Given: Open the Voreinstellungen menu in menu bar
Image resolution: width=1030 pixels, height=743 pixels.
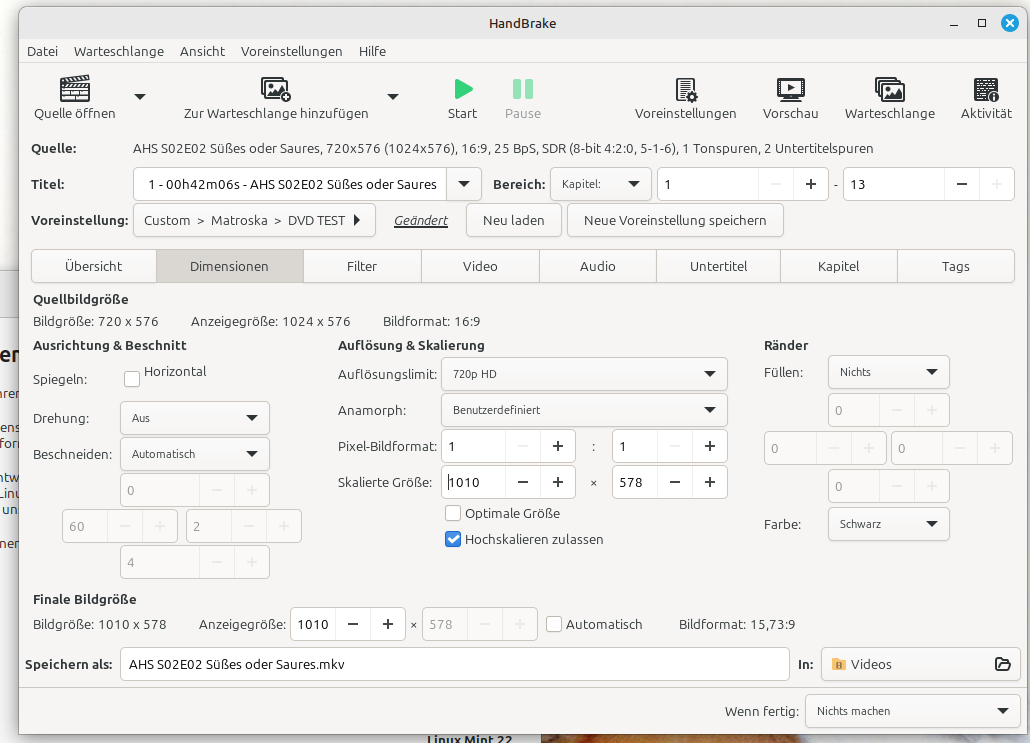Looking at the screenshot, I should pos(292,51).
